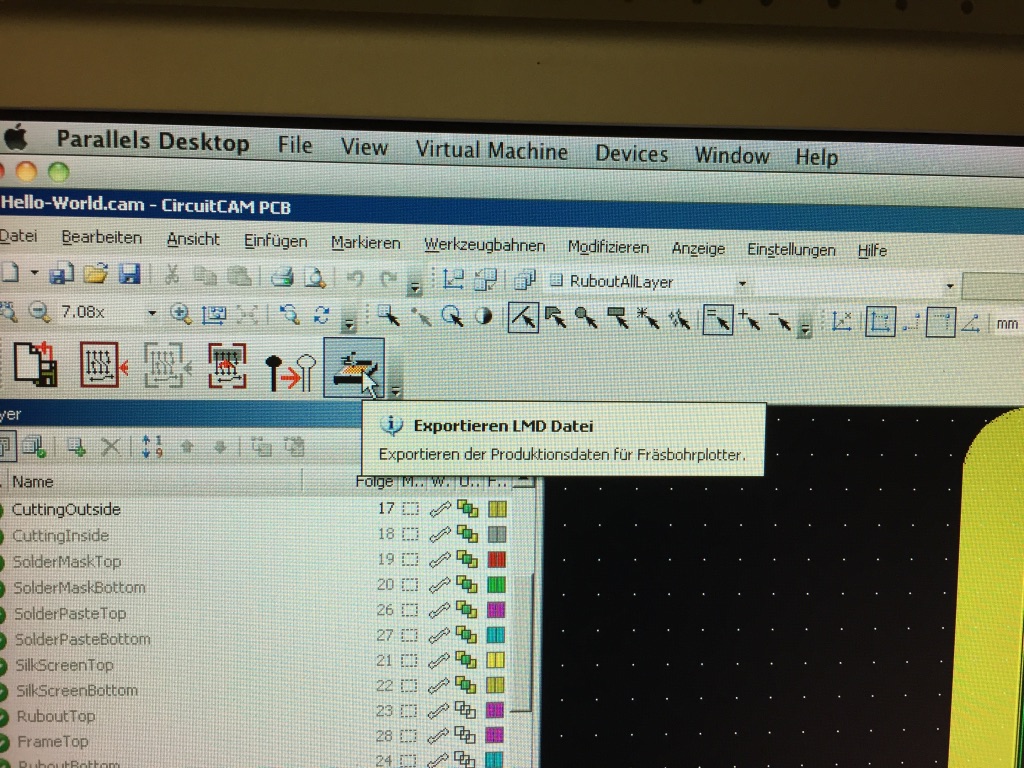Open the New document dropdown arrow
The image size is (1024, 768).
tap(35, 273)
